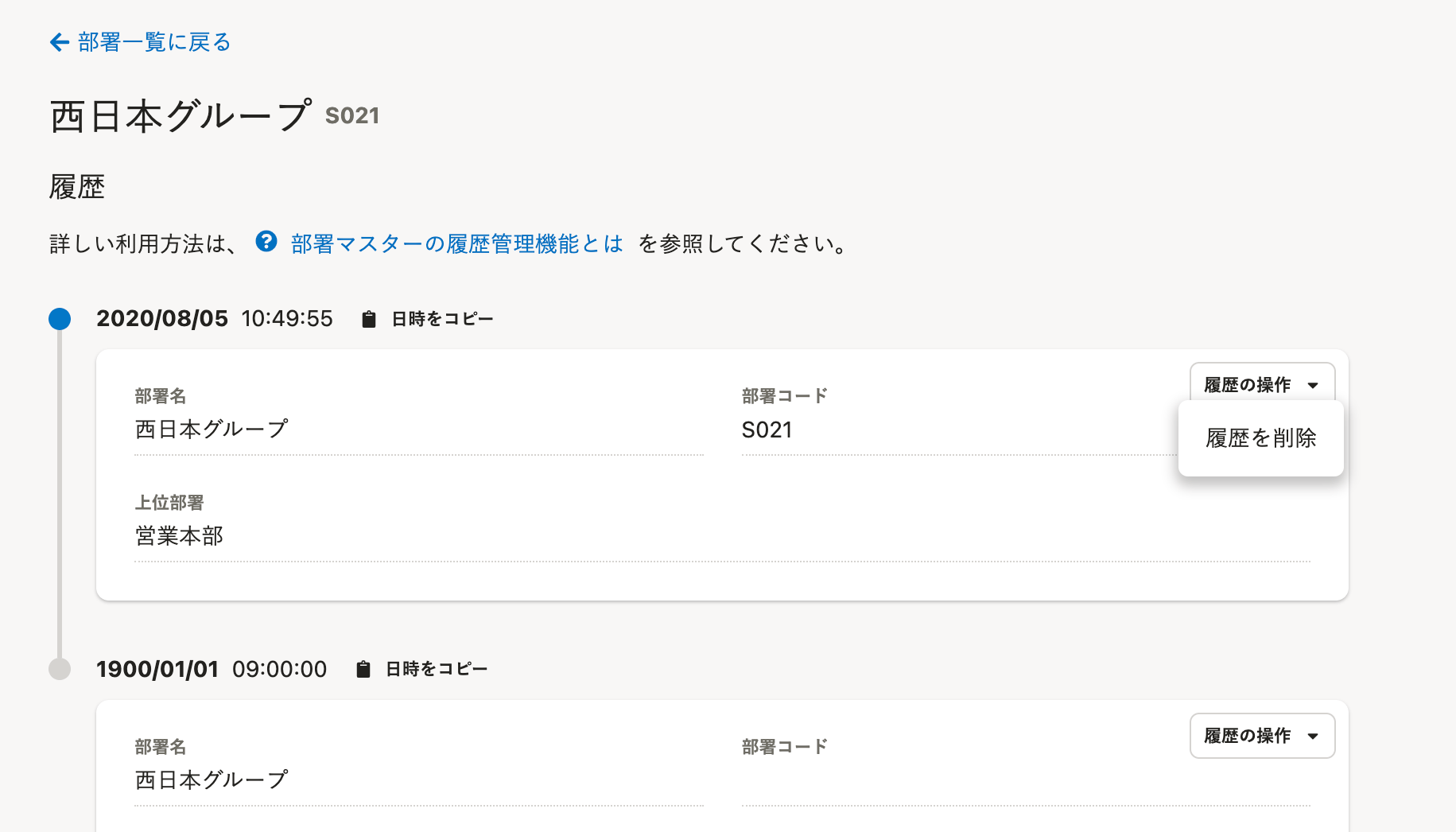
Task: Click the back arrow icon beside 部署一覧に戻る
Action: [60, 42]
